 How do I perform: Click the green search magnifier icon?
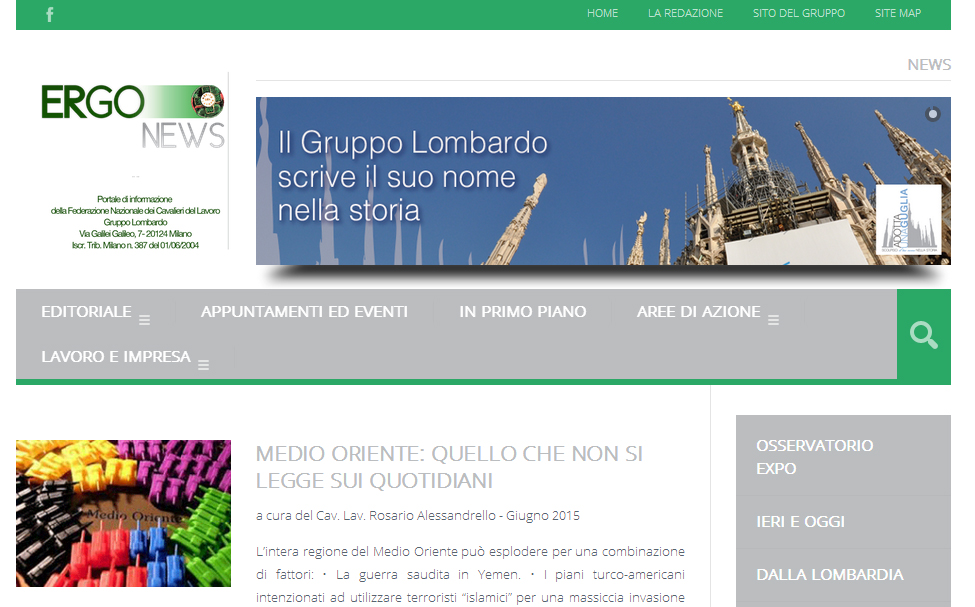click(x=923, y=335)
